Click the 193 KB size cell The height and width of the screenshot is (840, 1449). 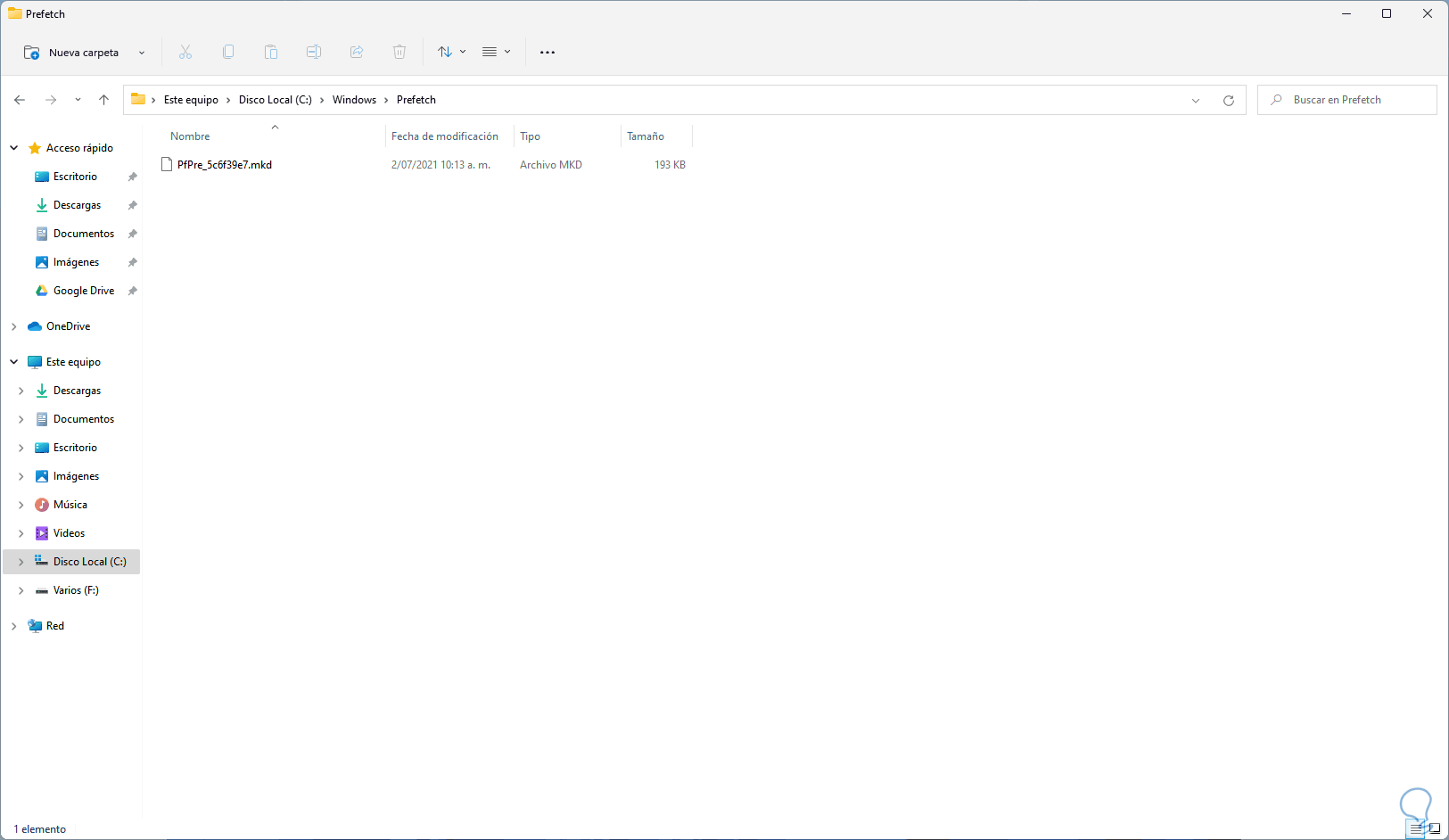click(x=670, y=165)
